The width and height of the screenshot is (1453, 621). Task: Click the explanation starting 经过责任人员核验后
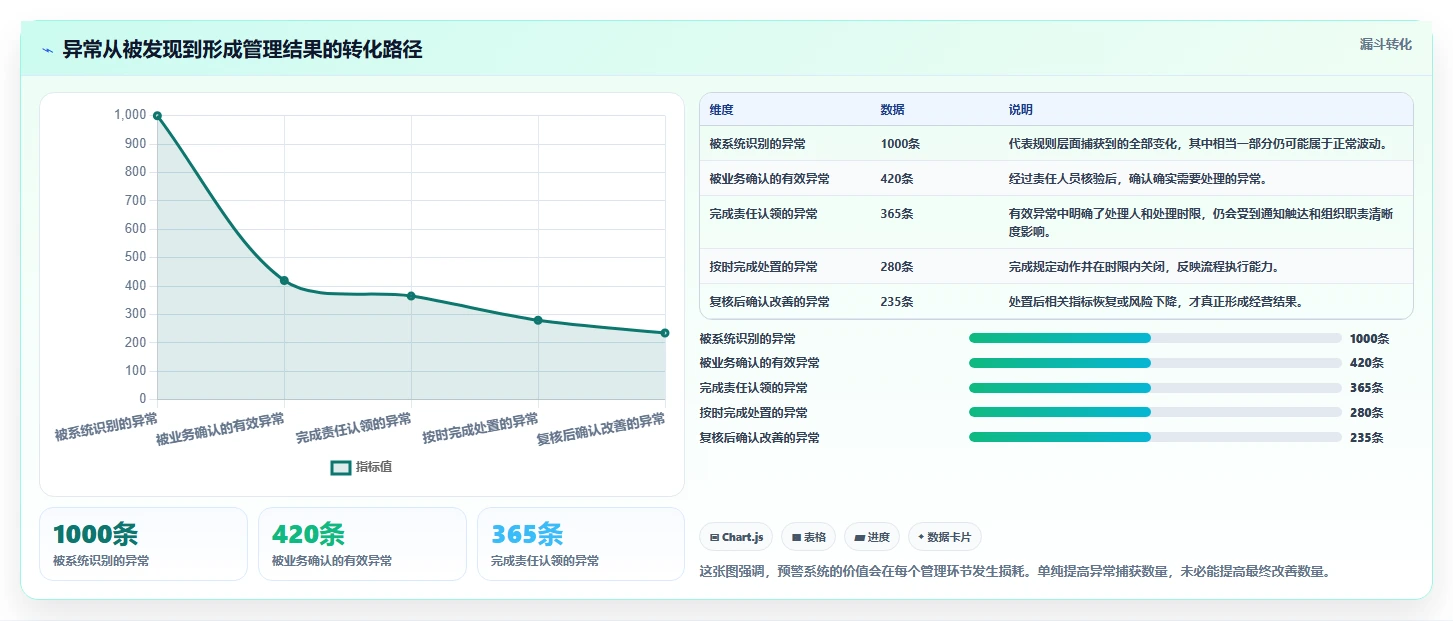[1139, 179]
